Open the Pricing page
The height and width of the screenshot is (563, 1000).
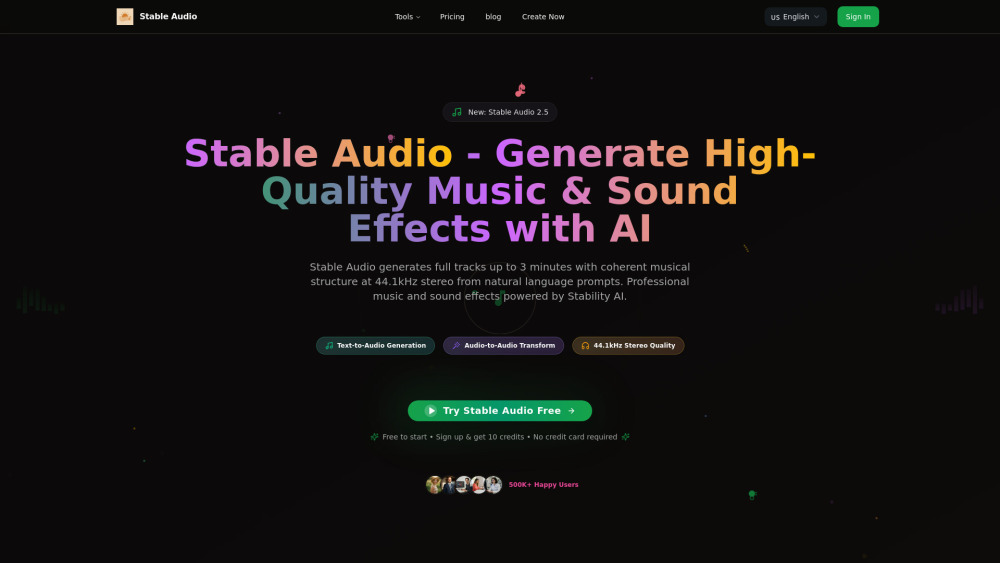pos(452,17)
